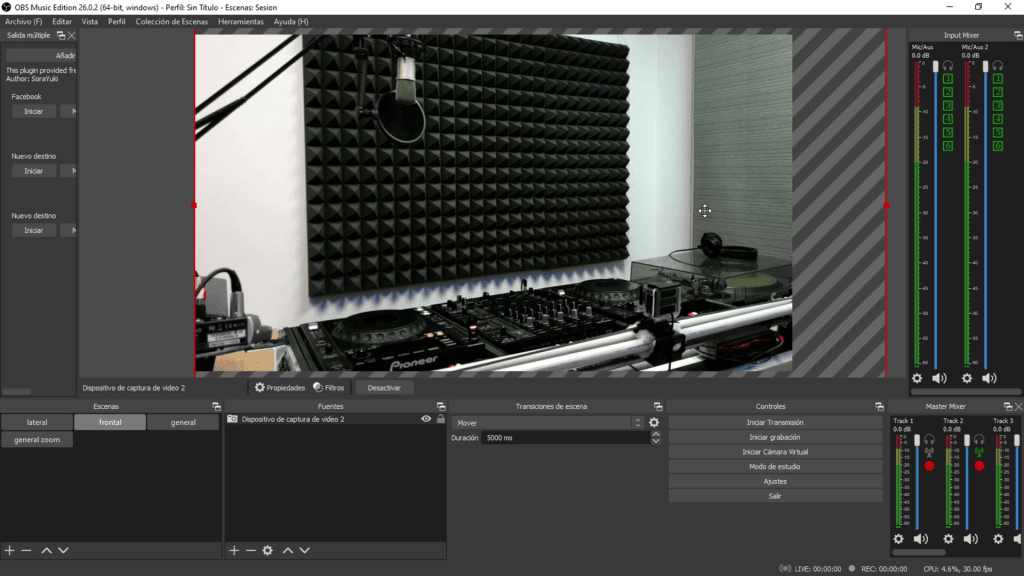Open the Colección de Escenas menu
The image size is (1024, 576).
[172, 21]
